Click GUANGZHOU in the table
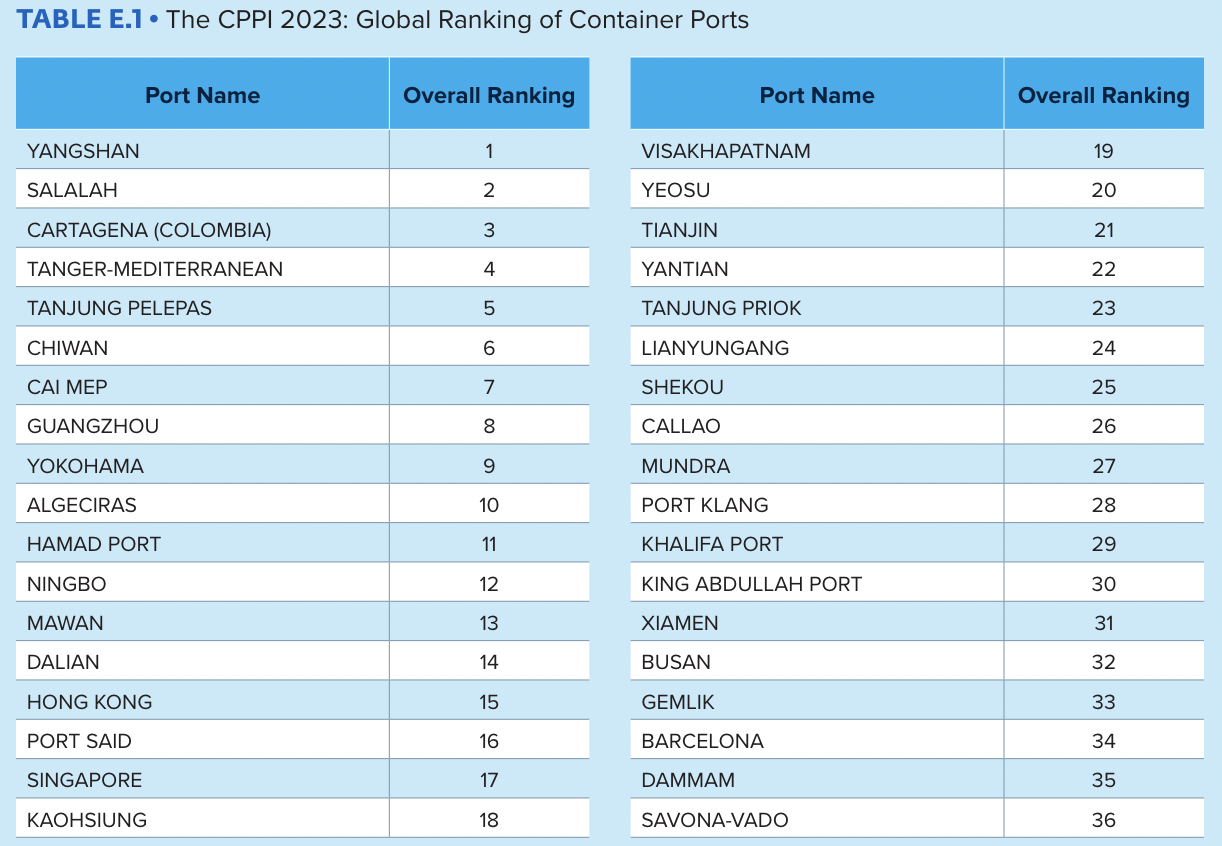The height and width of the screenshot is (846, 1222). (x=93, y=426)
